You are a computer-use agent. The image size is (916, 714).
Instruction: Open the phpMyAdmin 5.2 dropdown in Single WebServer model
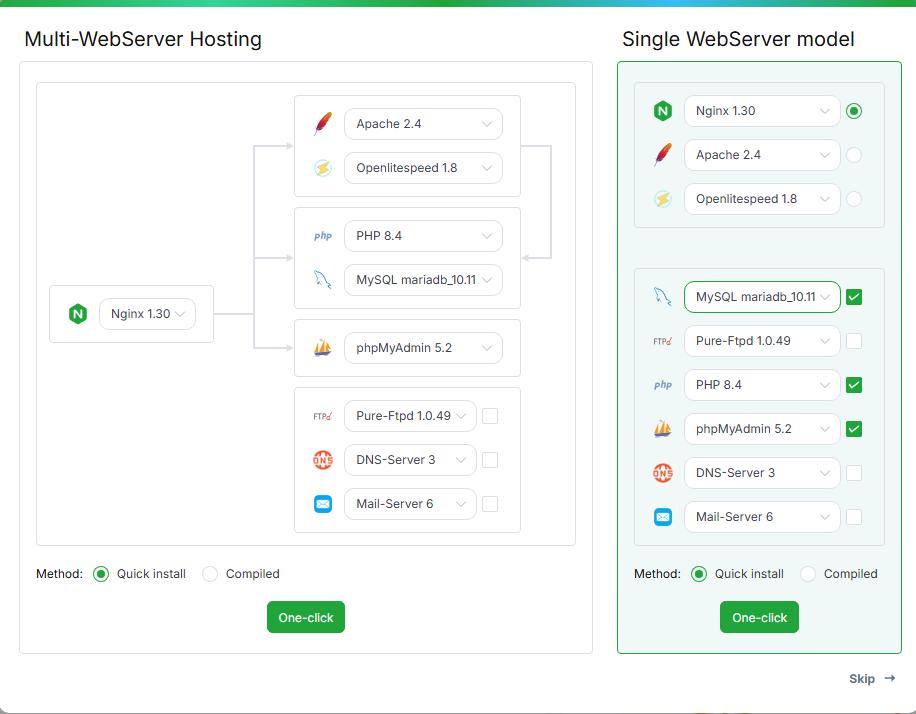click(762, 429)
